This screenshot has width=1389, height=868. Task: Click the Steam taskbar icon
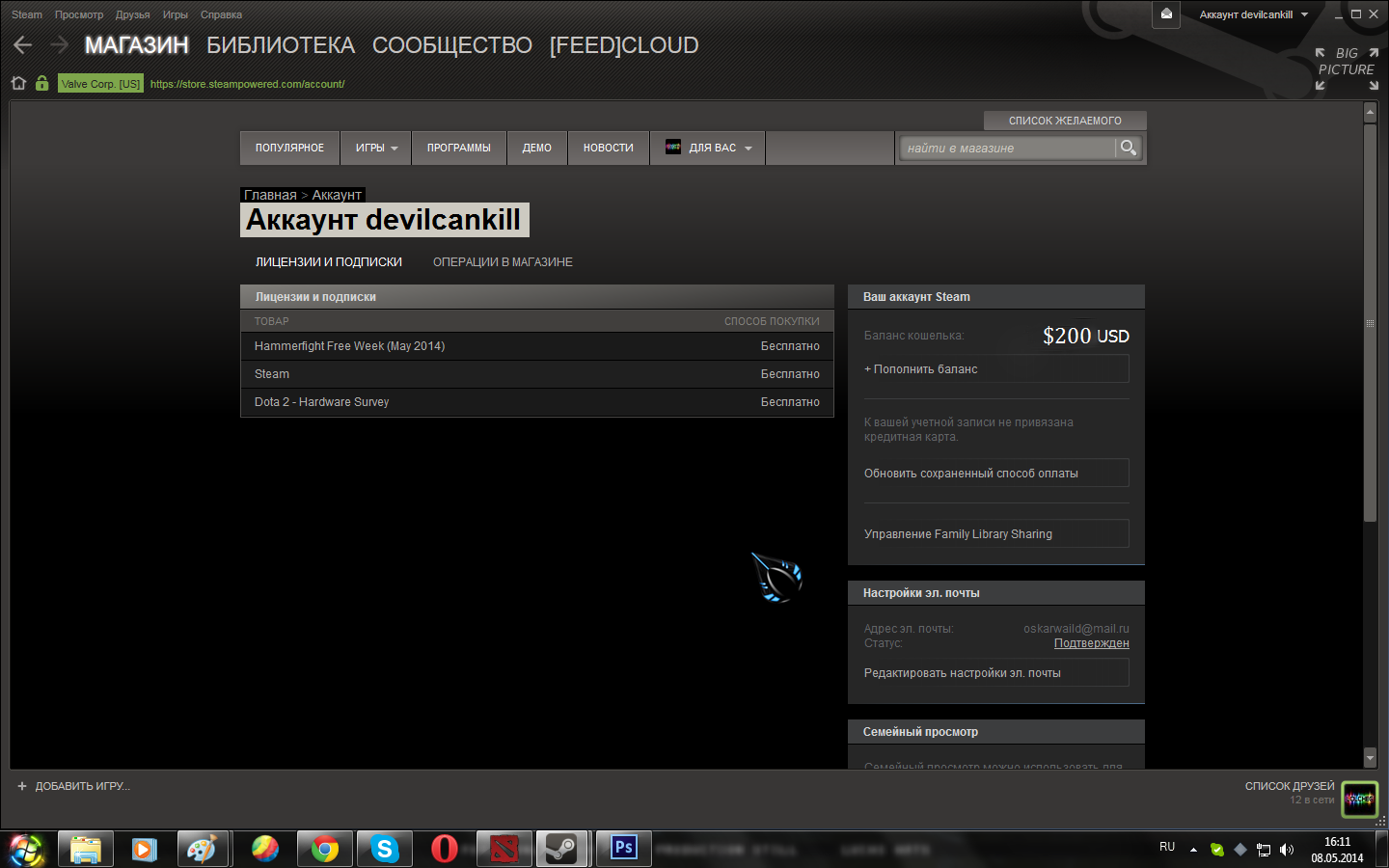pos(562,849)
